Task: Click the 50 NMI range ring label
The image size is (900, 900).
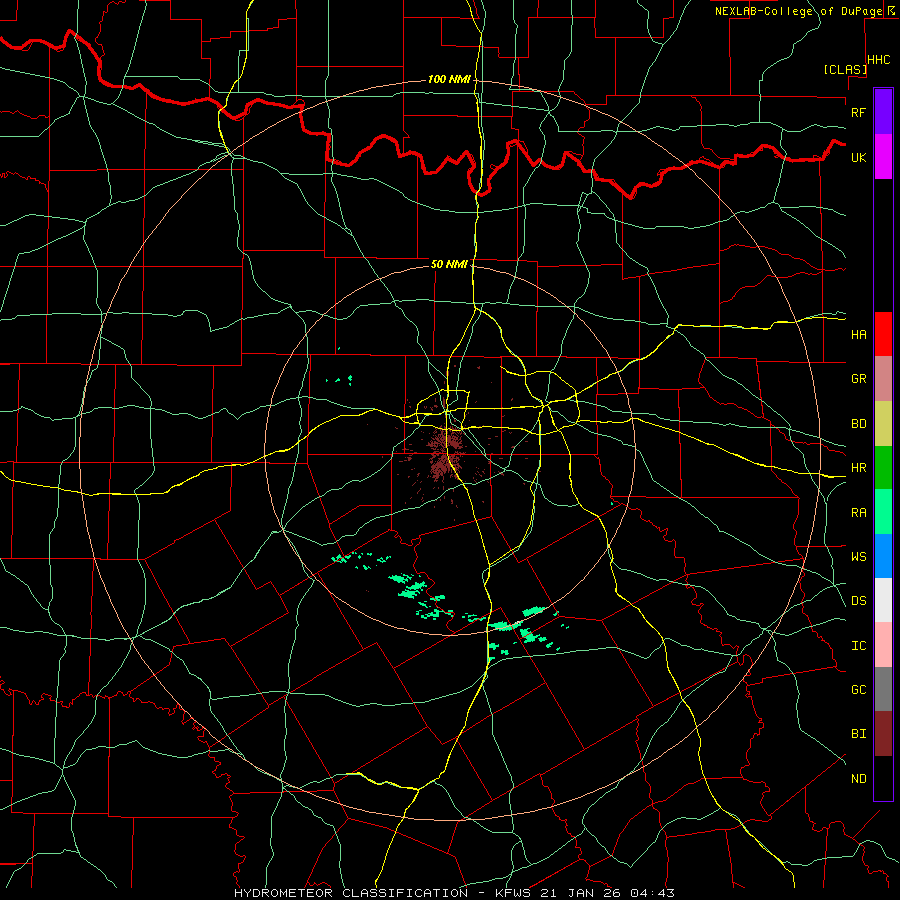Action: 449,264
